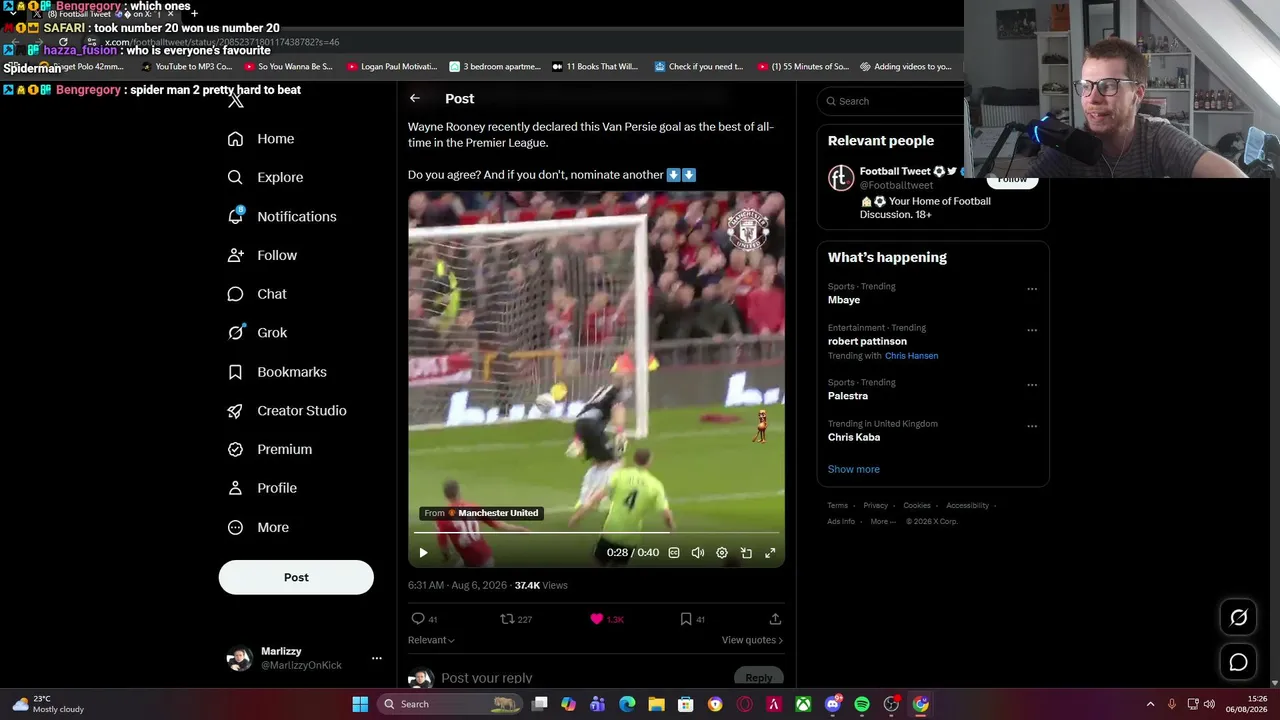Open options for Mbaye trend
Screen dimensions: 1280x720
point(1032,289)
